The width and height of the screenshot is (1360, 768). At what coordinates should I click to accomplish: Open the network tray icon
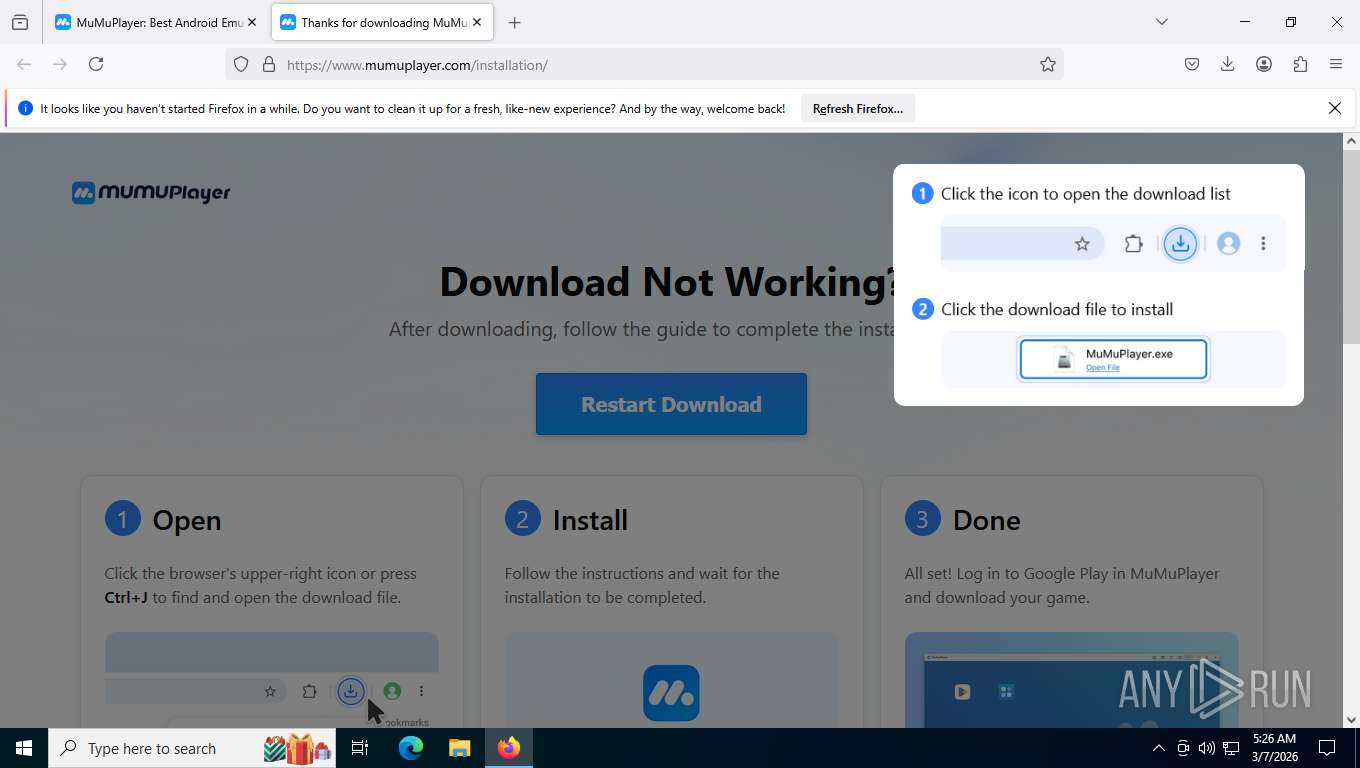pyautogui.click(x=1231, y=748)
